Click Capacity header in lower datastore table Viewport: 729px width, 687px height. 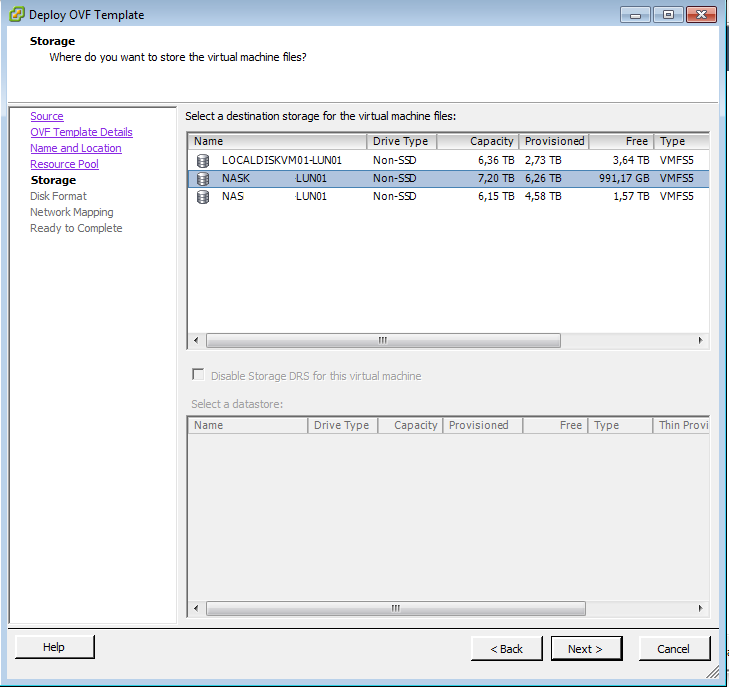pos(410,425)
